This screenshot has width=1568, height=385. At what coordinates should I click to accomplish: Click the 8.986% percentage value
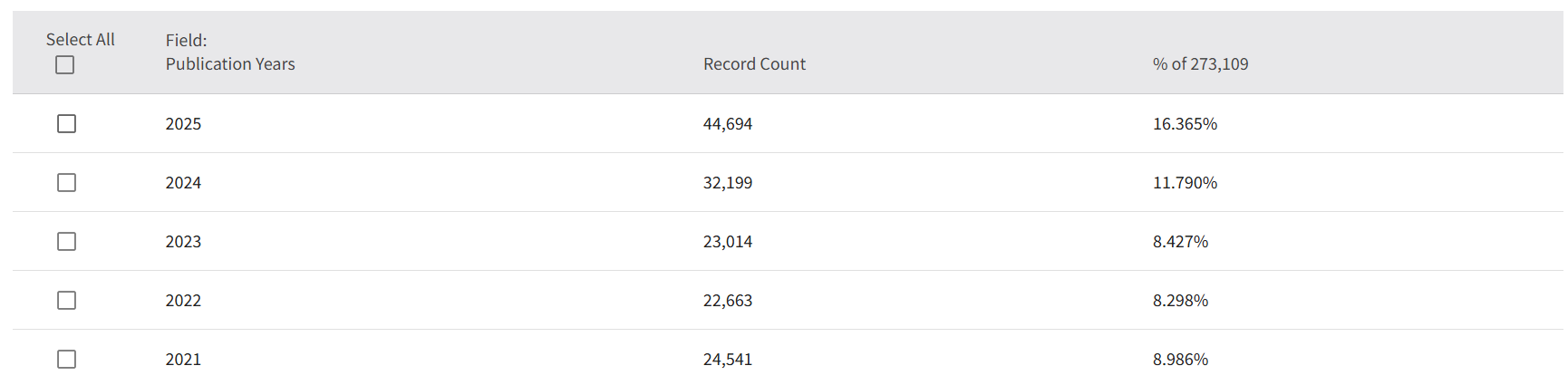(x=1180, y=360)
